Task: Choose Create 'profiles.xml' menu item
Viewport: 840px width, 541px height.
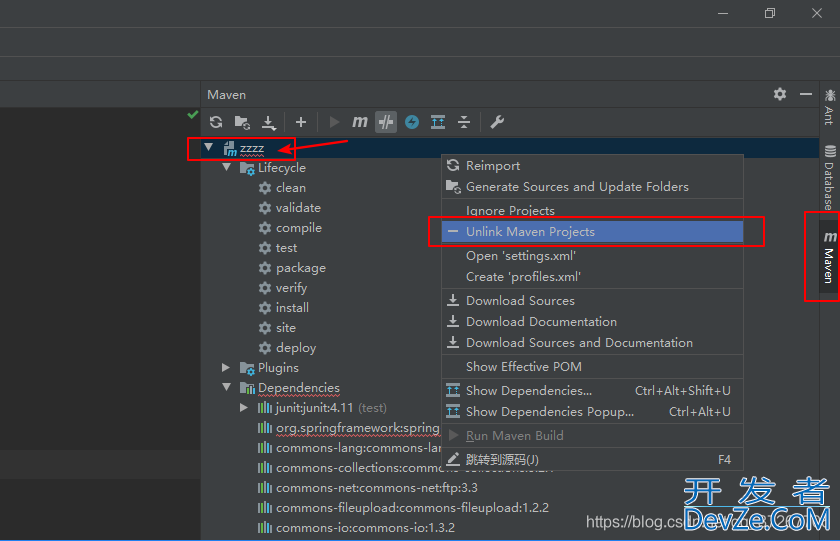Action: point(592,276)
